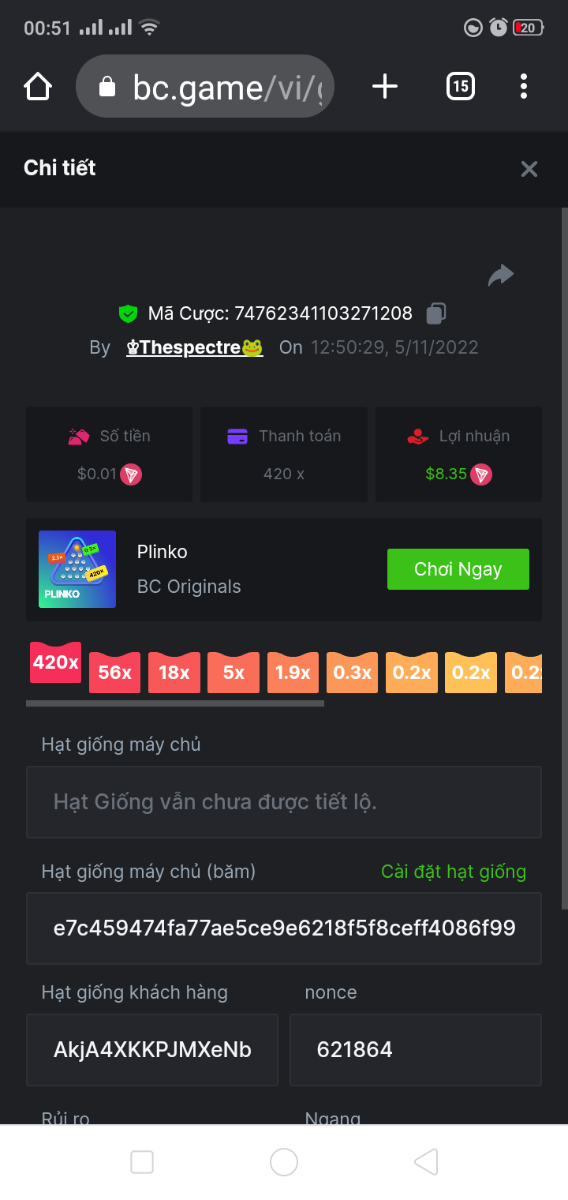Open the tab switcher showing 15
568x1200 pixels.
pyautogui.click(x=459, y=87)
